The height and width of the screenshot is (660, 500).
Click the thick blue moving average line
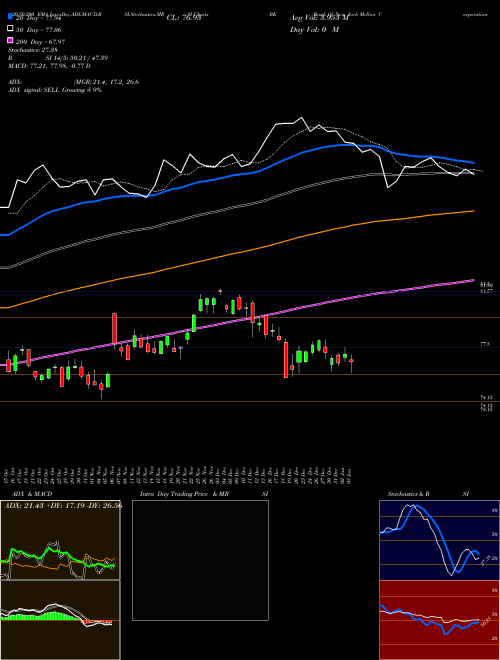(x=236, y=176)
